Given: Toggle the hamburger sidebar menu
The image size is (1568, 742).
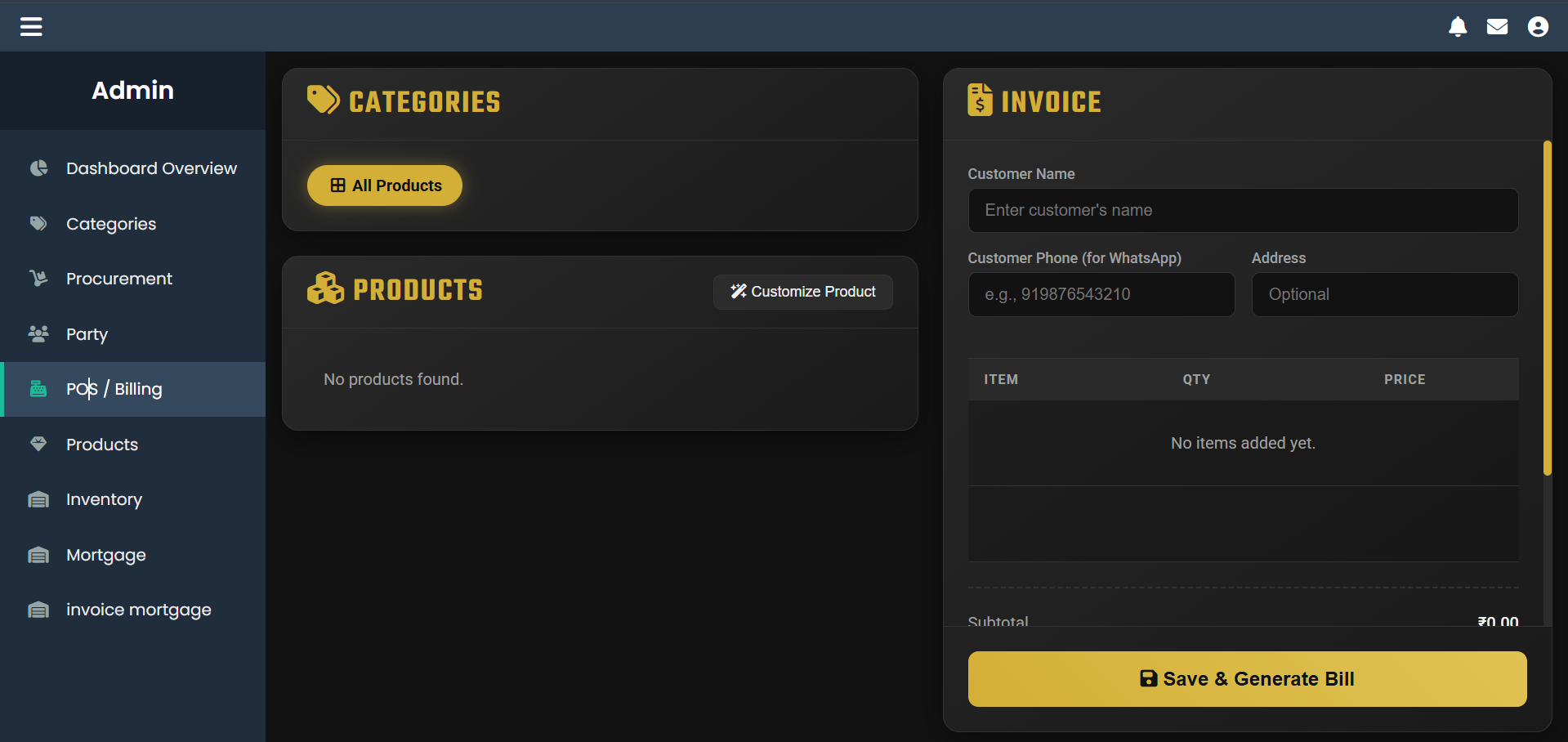Looking at the screenshot, I should coord(31,27).
